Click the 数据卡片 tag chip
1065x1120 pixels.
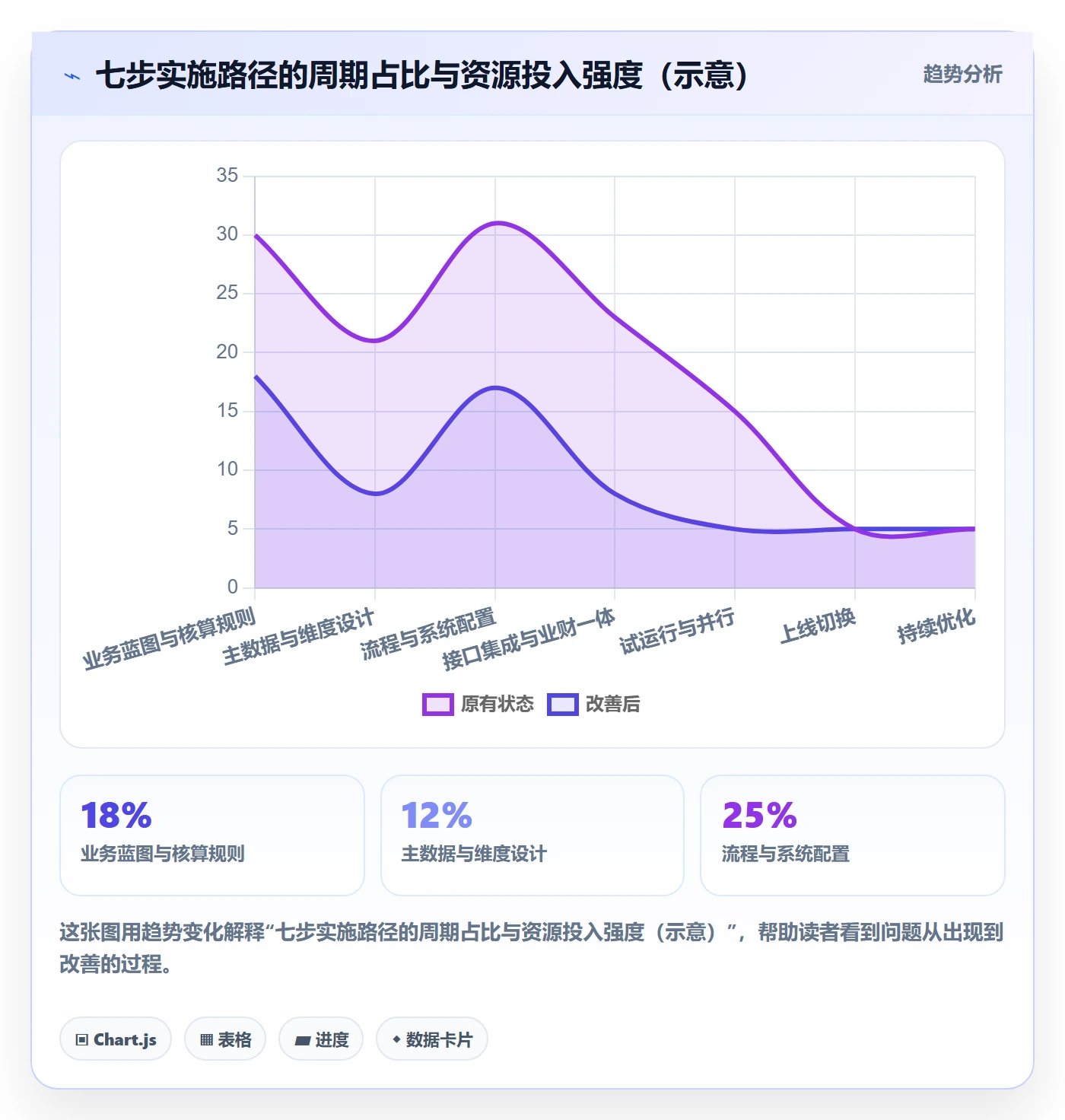pyautogui.click(x=432, y=1039)
